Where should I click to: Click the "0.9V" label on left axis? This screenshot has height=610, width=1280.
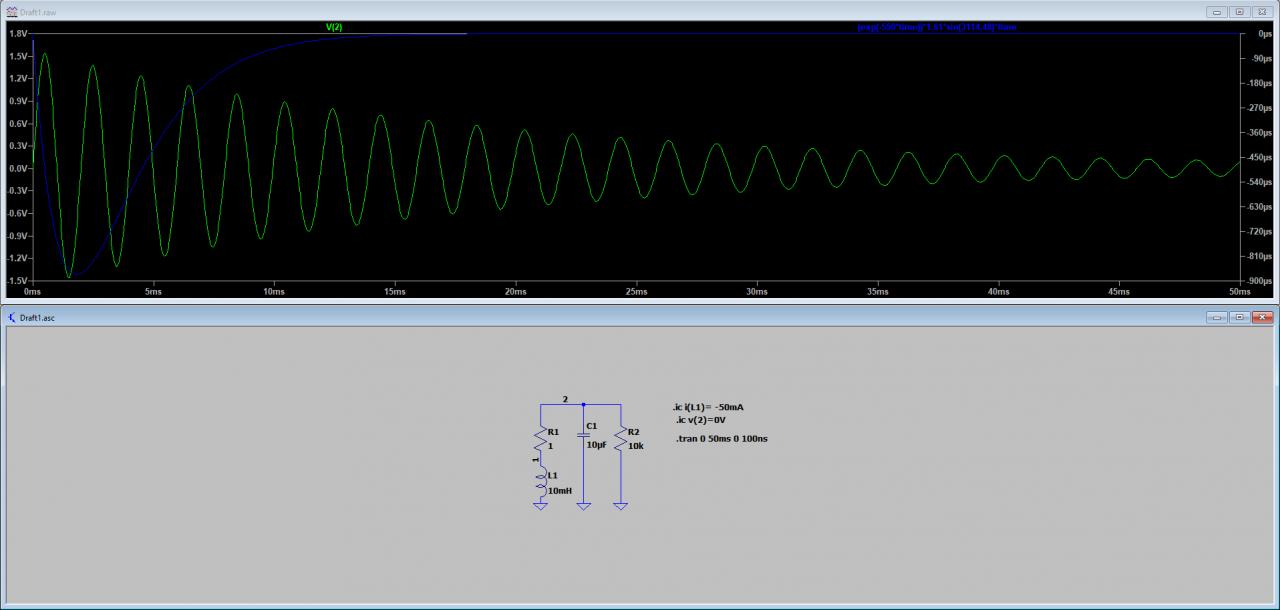click(18, 102)
